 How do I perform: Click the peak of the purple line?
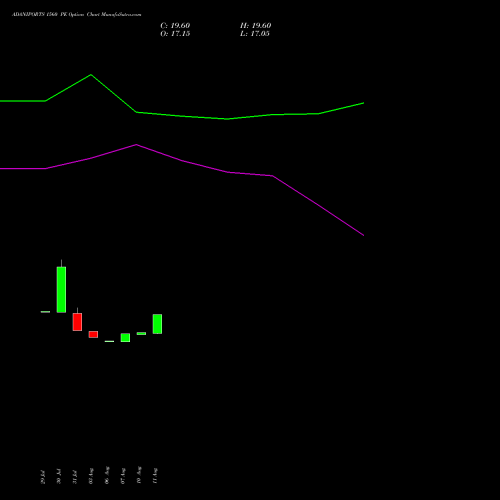coord(136,145)
